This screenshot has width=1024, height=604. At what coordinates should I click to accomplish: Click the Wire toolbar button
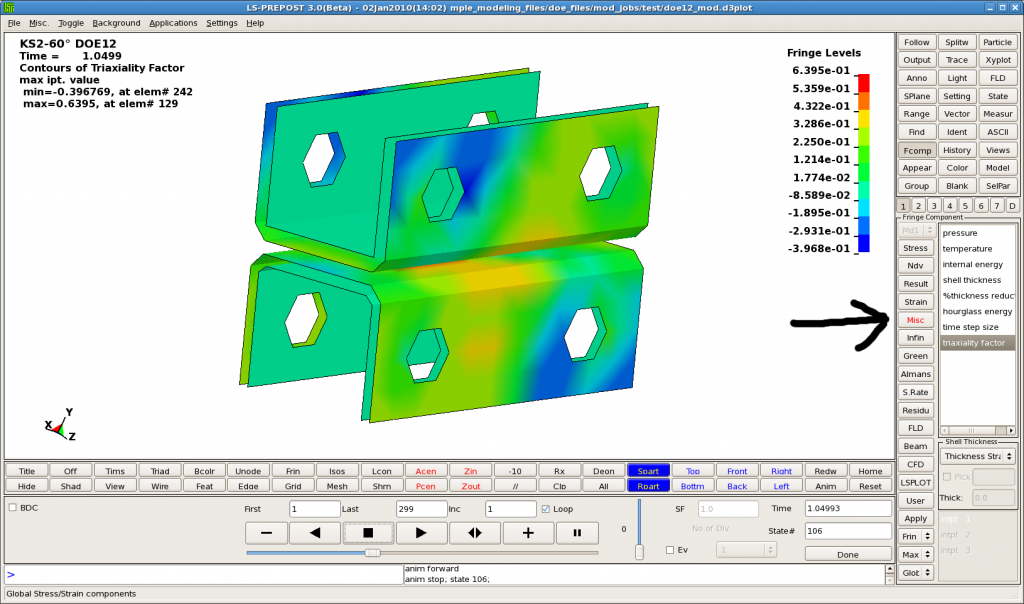[x=159, y=486]
